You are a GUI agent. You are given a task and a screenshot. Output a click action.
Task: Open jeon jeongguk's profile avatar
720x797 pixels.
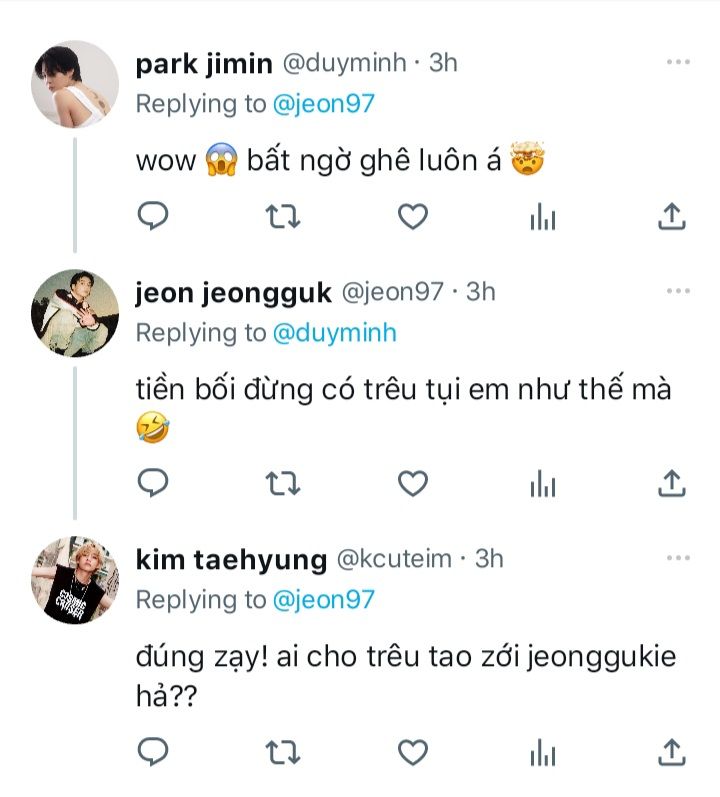tap(77, 312)
